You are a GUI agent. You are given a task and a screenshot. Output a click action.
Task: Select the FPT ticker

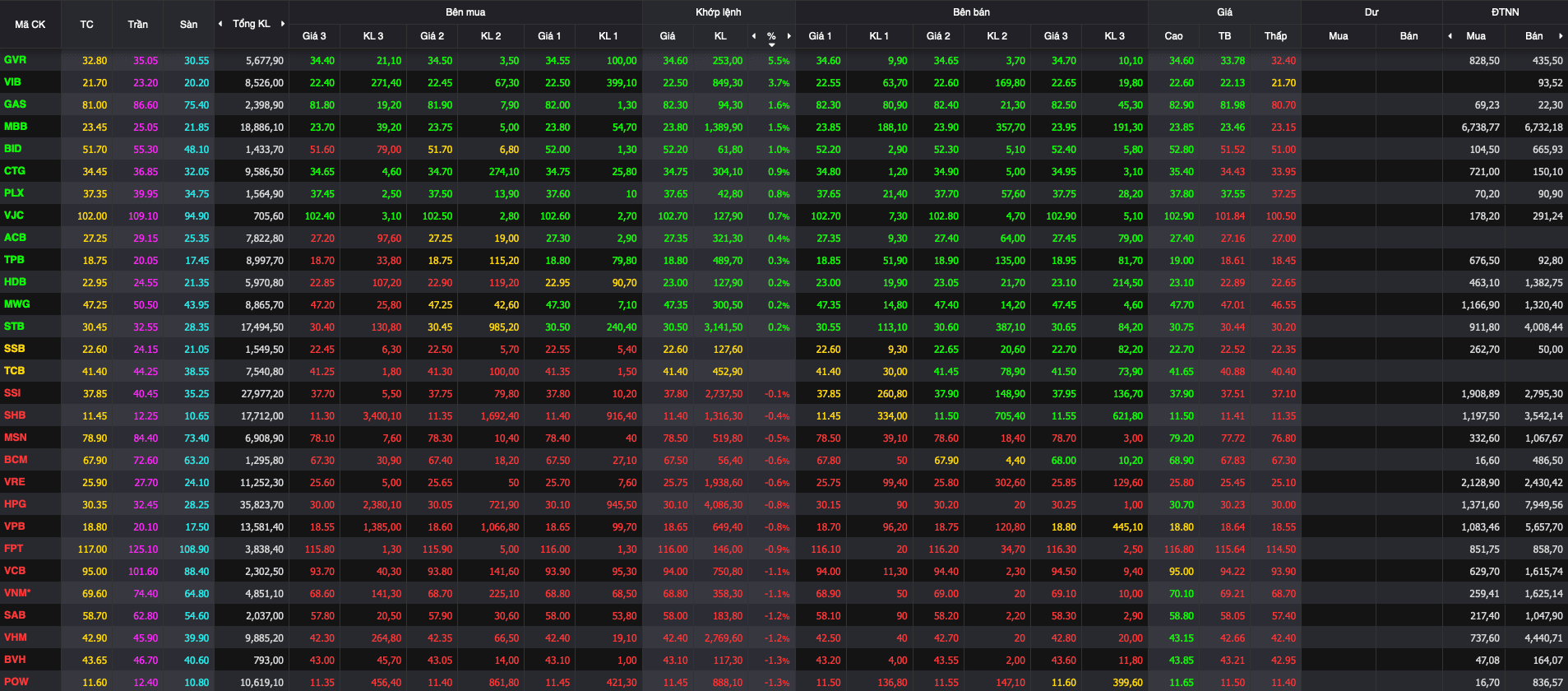[x=13, y=549]
